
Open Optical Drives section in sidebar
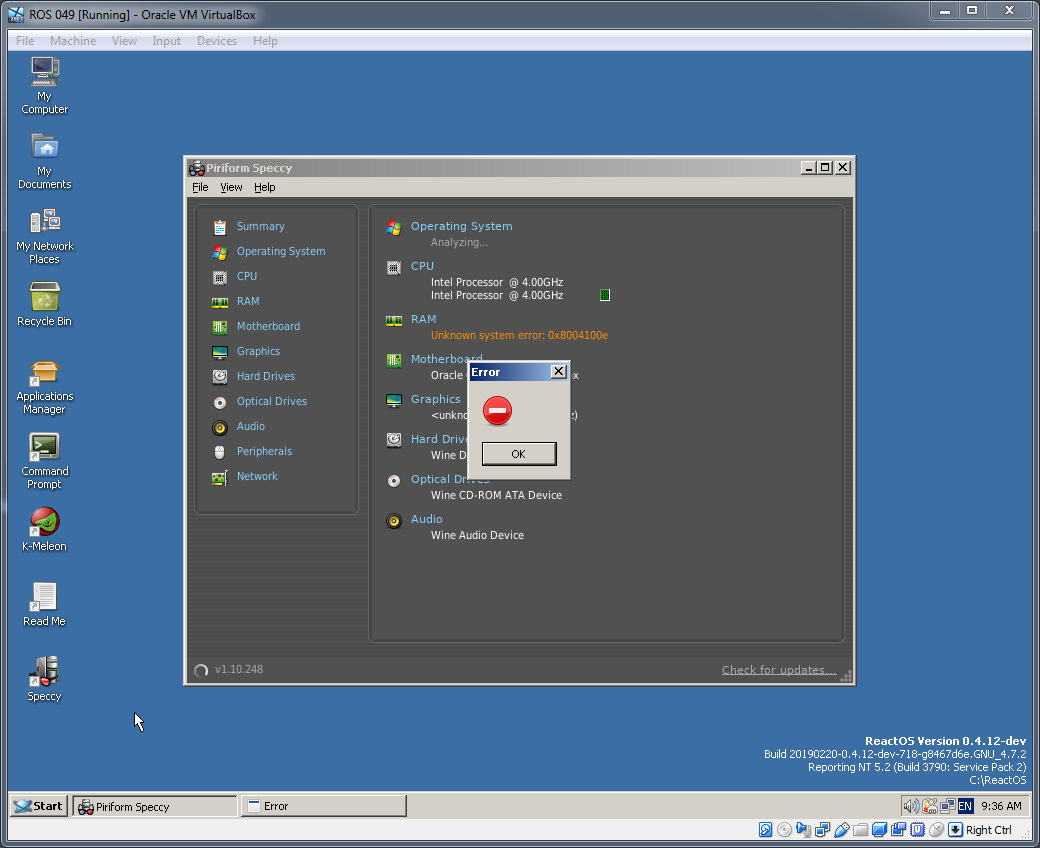point(271,402)
